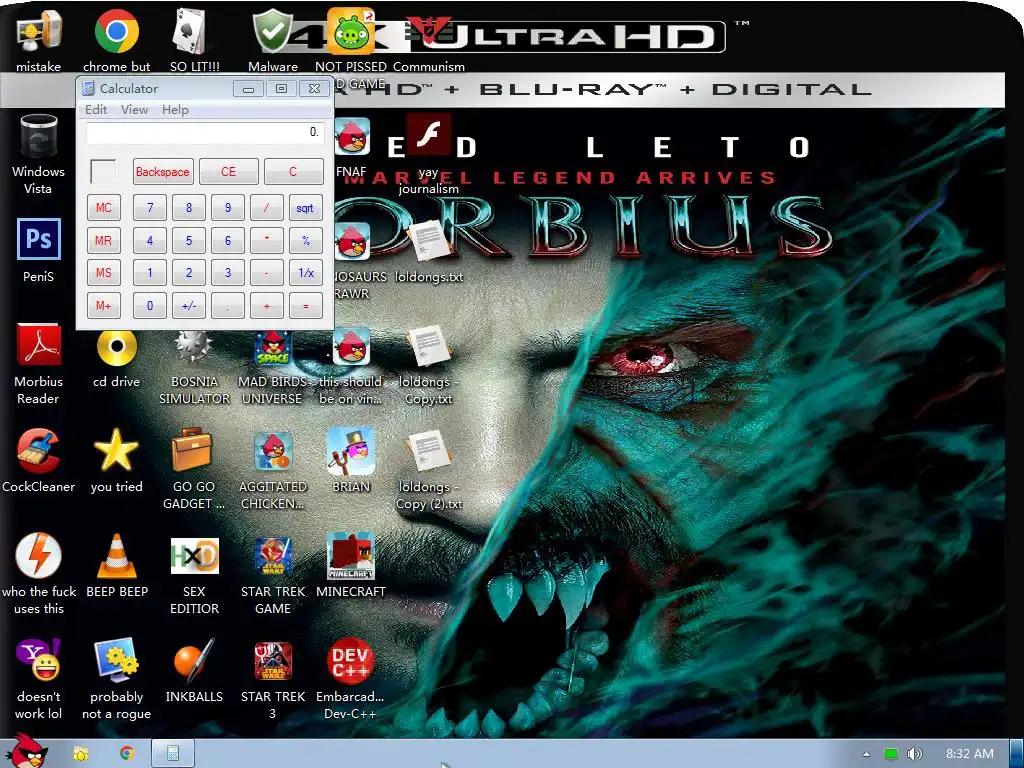
Task: Click the green network tray icon
Action: click(891, 754)
